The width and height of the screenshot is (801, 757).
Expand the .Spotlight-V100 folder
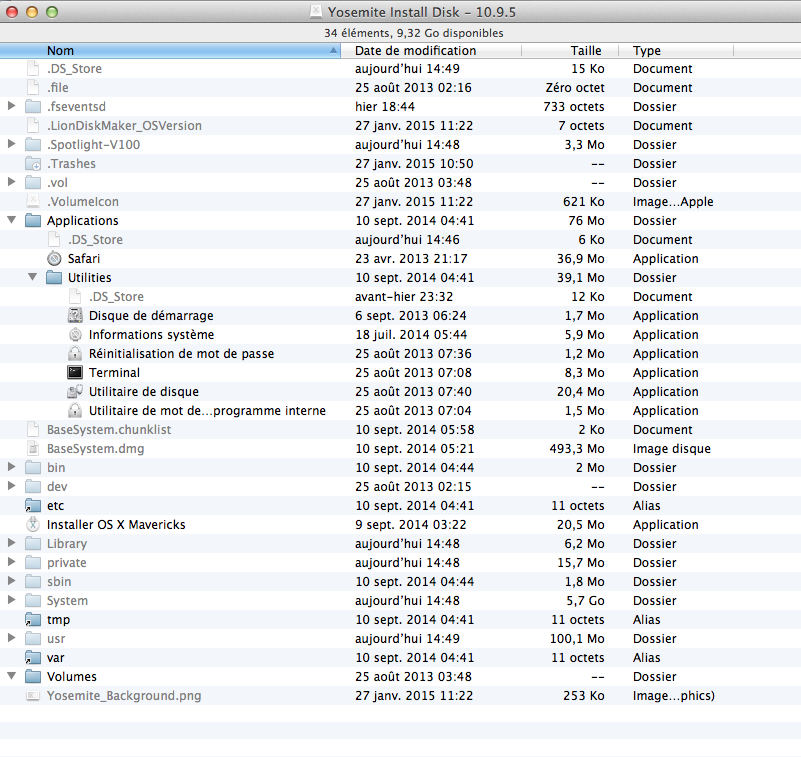(11, 144)
